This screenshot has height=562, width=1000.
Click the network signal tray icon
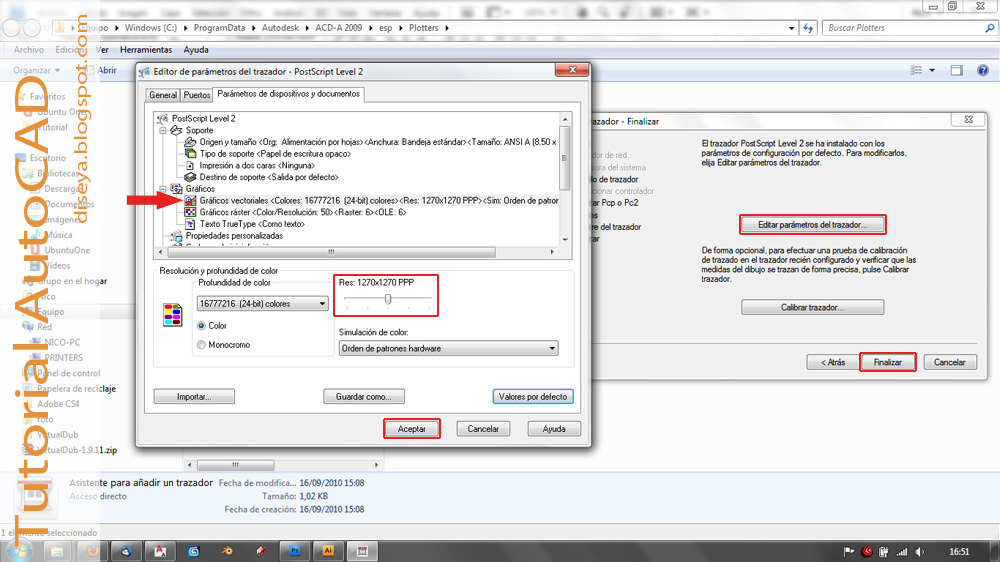[902, 552]
